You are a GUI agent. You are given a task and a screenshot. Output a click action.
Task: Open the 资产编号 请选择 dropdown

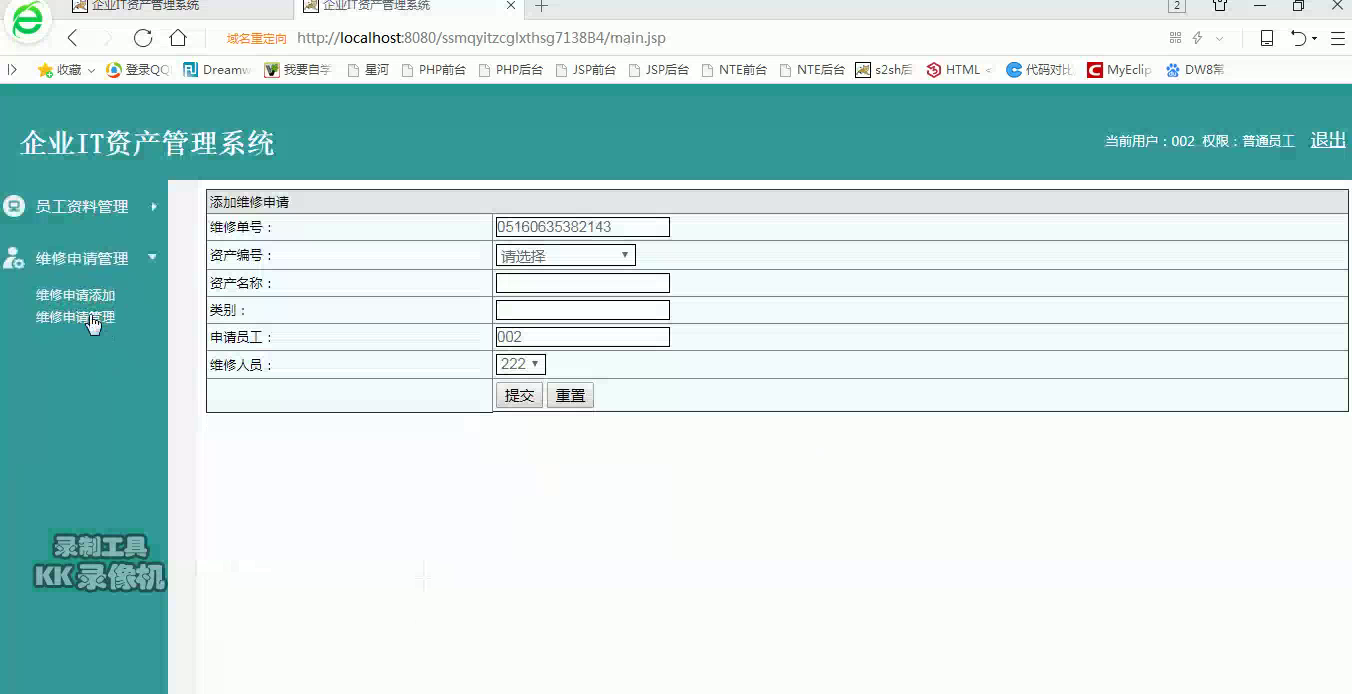click(x=565, y=256)
